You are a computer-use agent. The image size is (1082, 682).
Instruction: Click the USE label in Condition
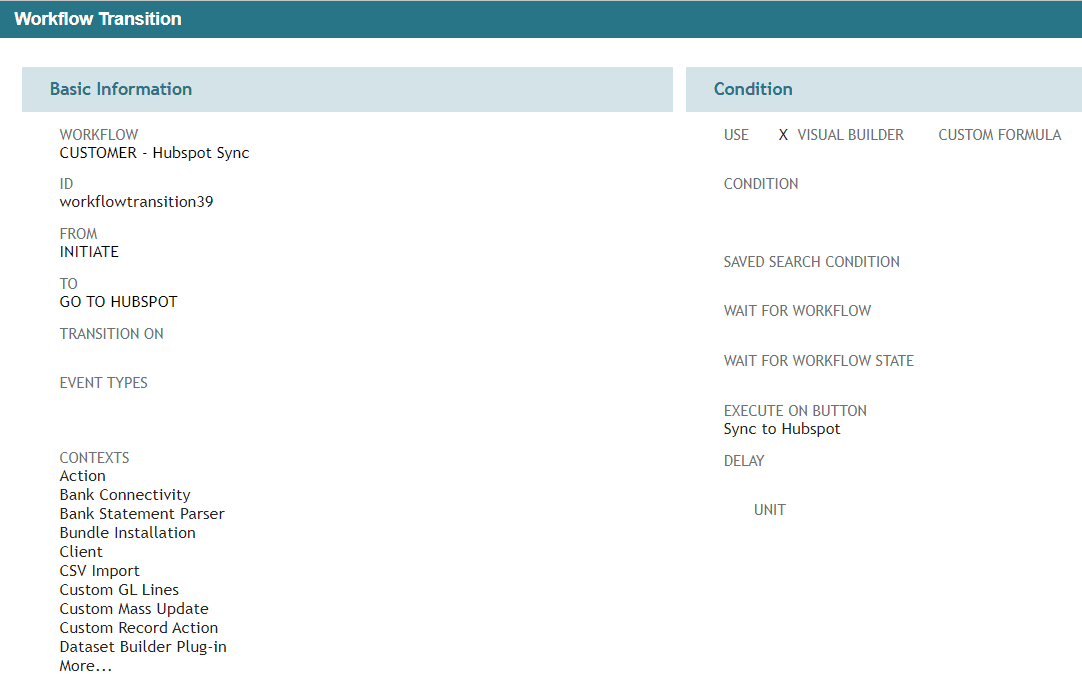click(736, 135)
